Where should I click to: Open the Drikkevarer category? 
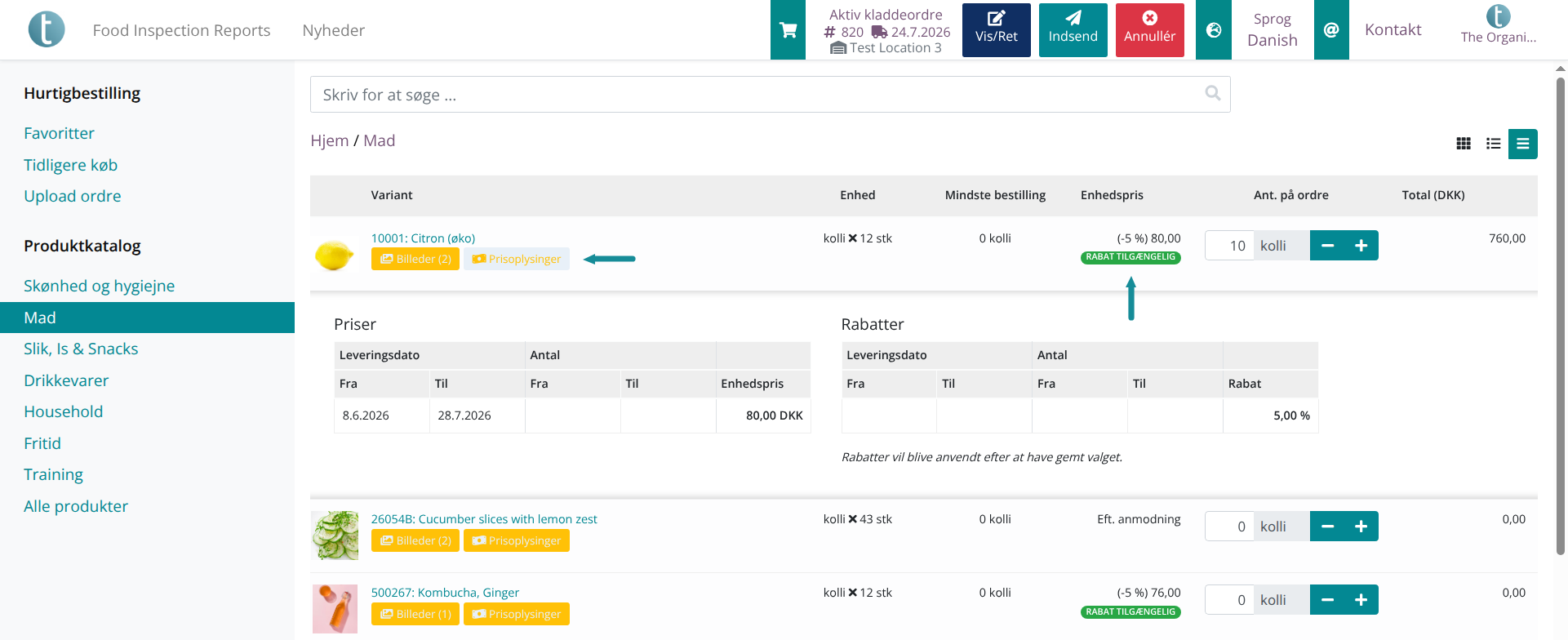point(66,380)
